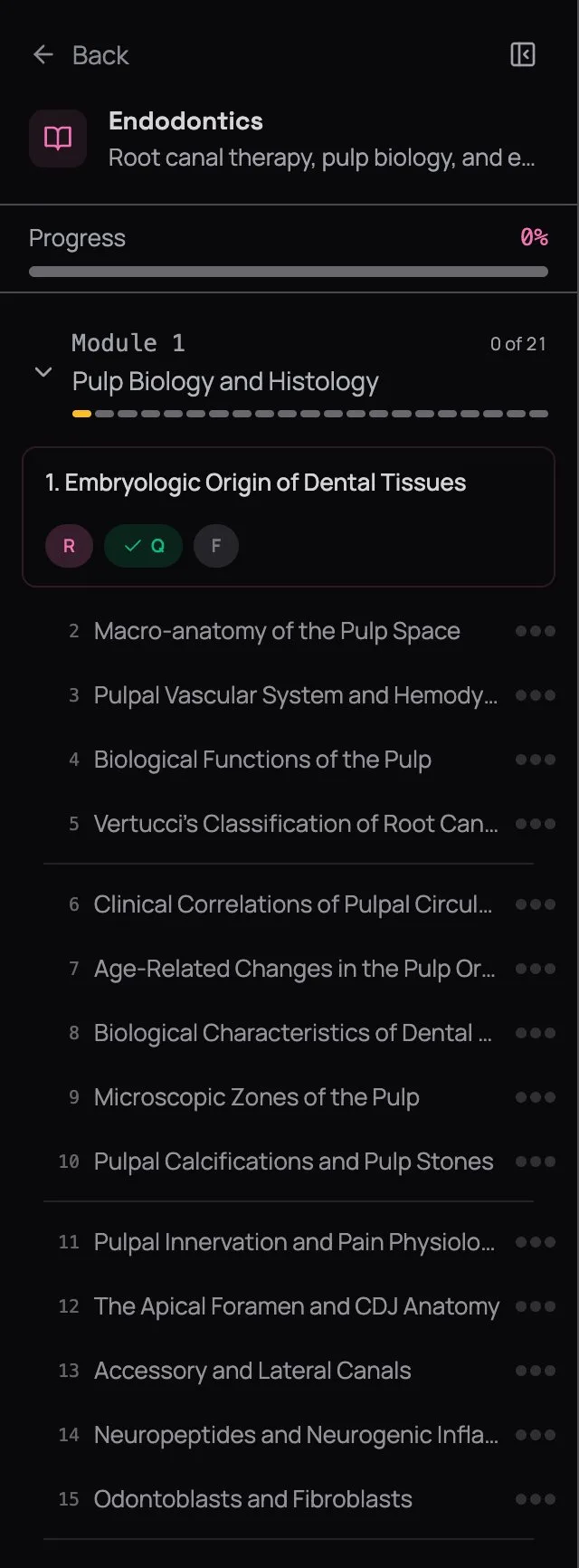Open the R badge on lesson 1
The width and height of the screenshot is (579, 1568).
(69, 546)
